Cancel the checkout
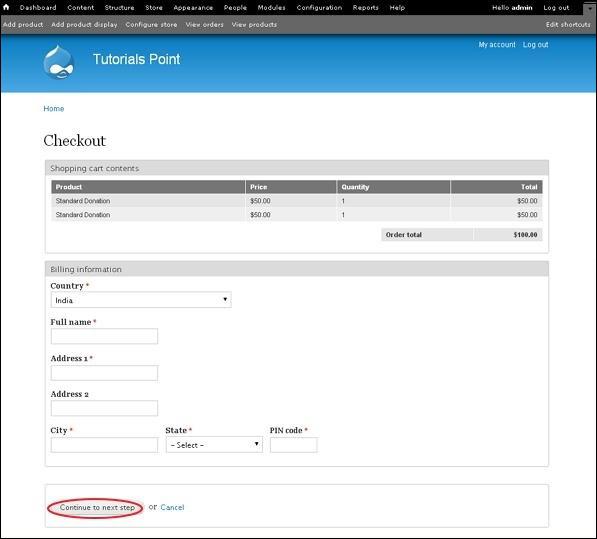Screen dimensions: 597x539 click(172, 507)
